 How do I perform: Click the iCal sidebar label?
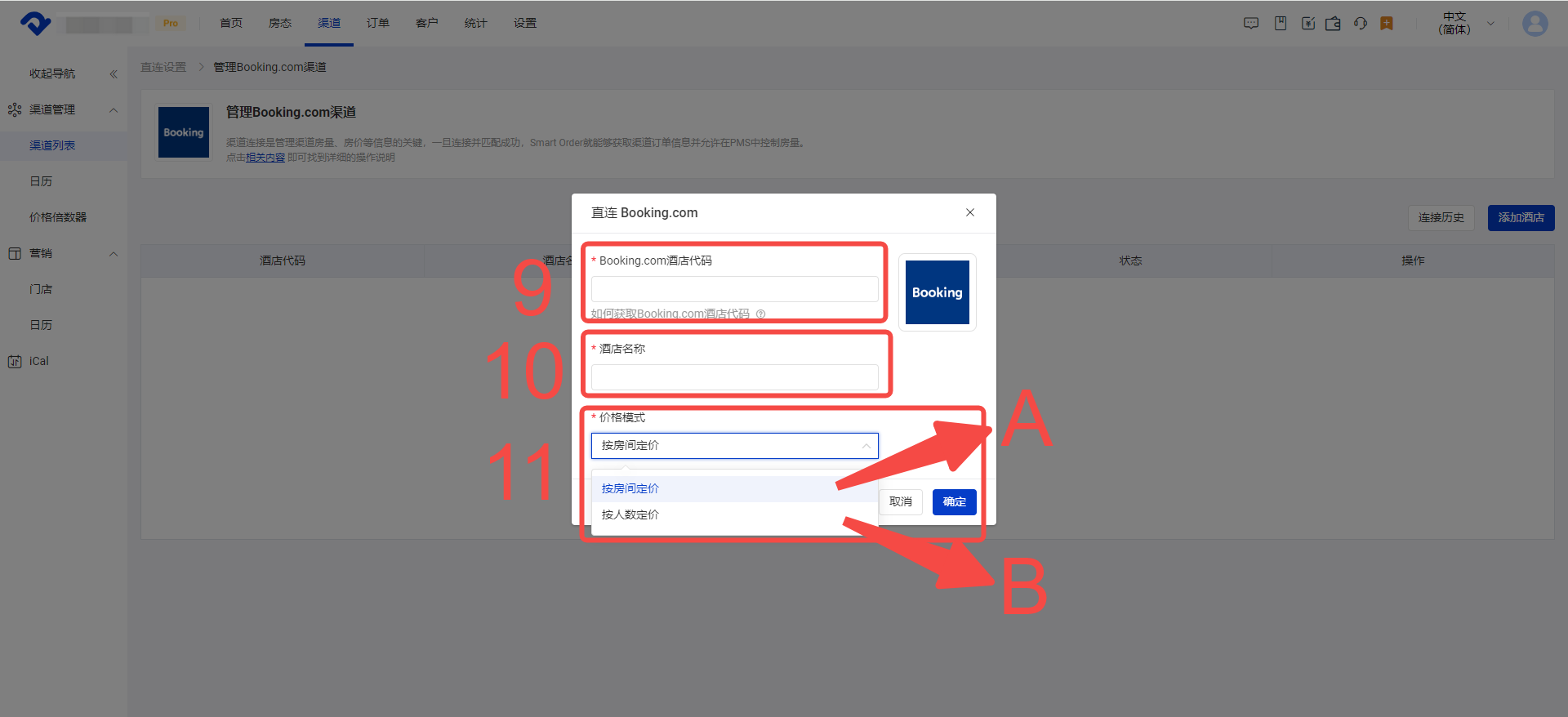[39, 361]
